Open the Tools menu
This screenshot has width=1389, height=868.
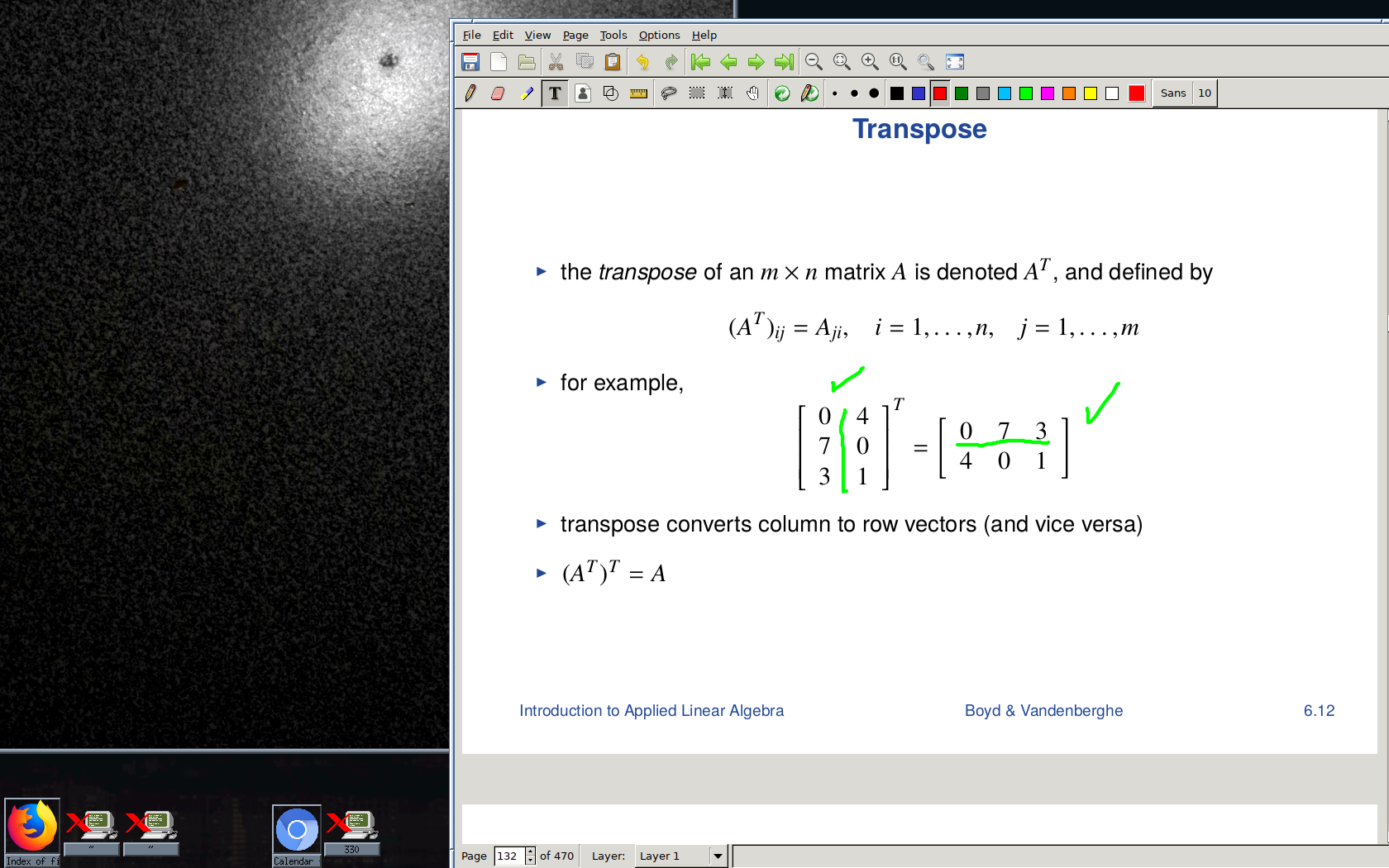[x=613, y=35]
